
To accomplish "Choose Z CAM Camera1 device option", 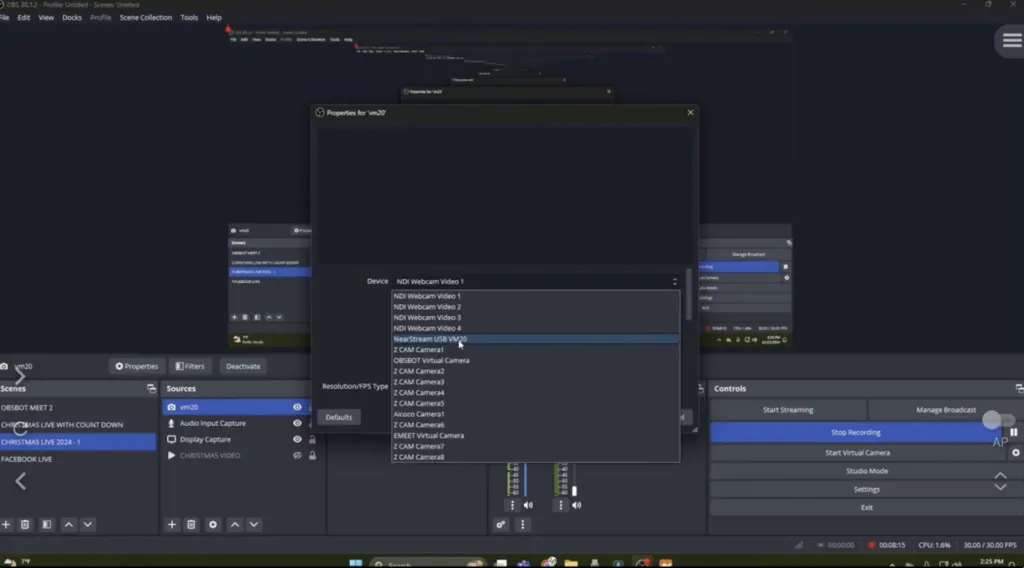I will click(x=536, y=350).
